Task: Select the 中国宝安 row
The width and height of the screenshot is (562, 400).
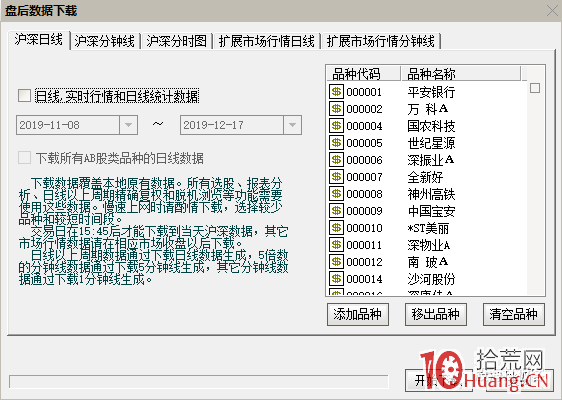Action: click(x=427, y=211)
